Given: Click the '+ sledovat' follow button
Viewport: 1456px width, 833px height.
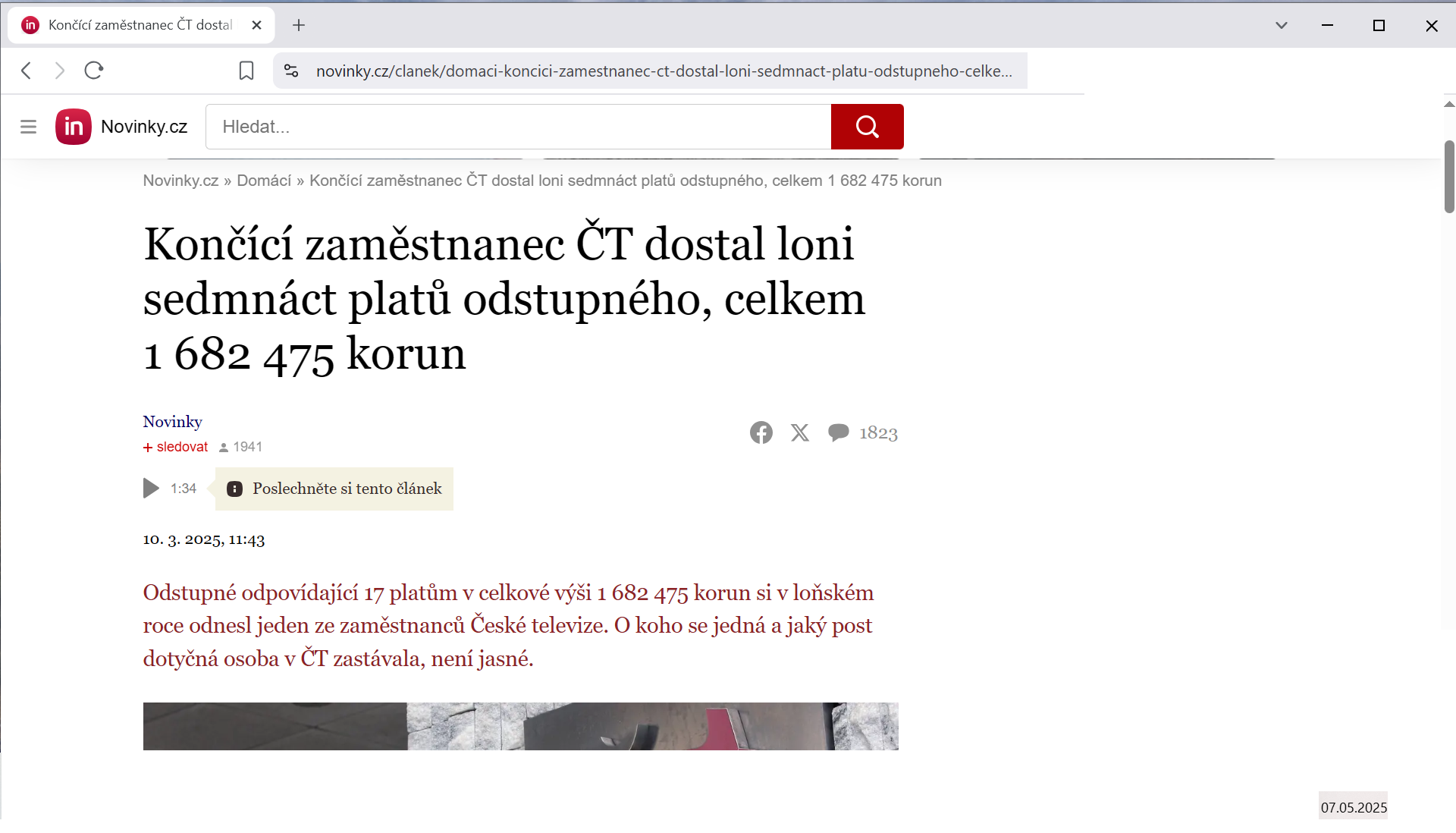Looking at the screenshot, I should coord(175,447).
